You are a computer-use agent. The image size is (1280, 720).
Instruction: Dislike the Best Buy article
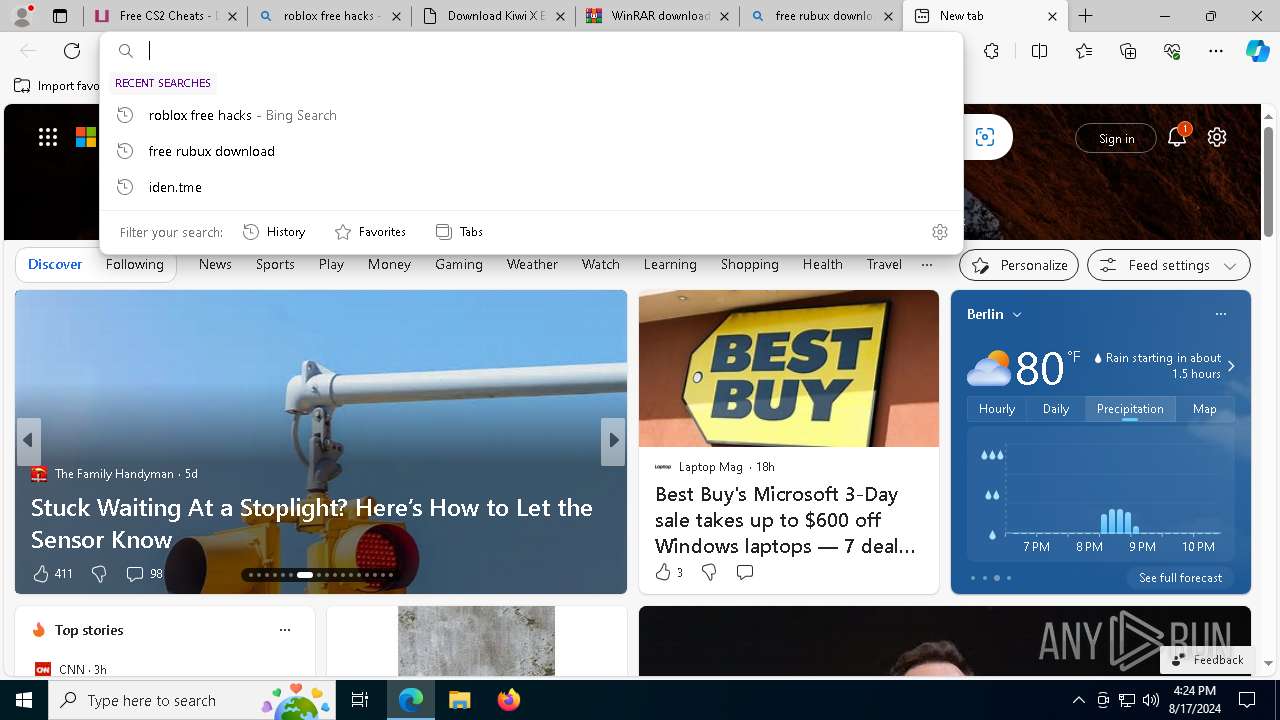[x=709, y=572]
